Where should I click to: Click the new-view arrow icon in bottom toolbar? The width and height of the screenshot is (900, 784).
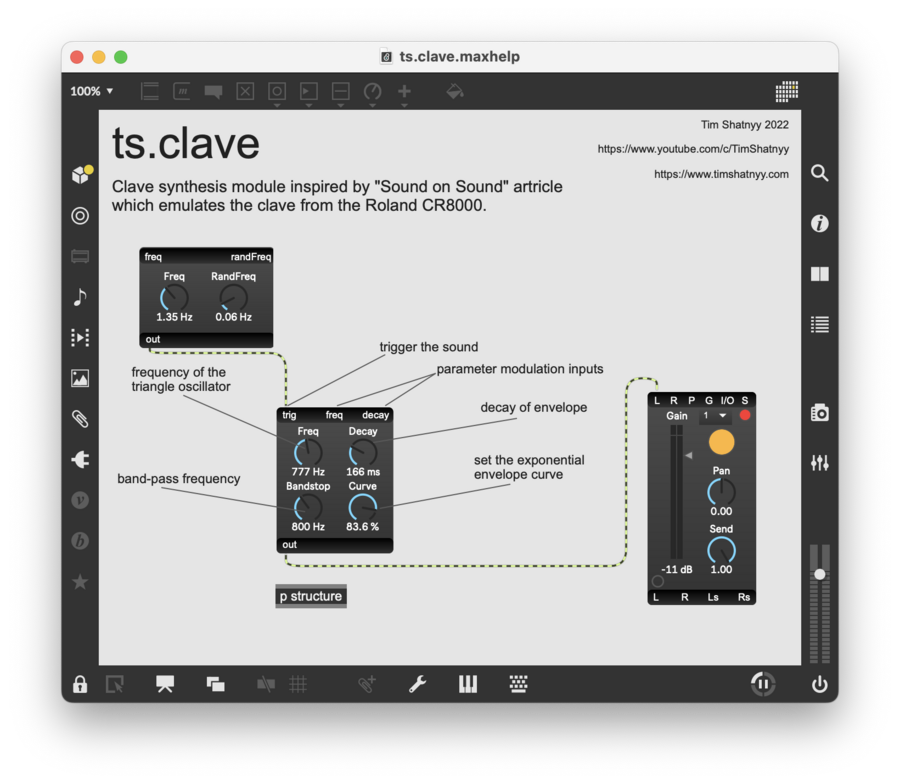115,684
